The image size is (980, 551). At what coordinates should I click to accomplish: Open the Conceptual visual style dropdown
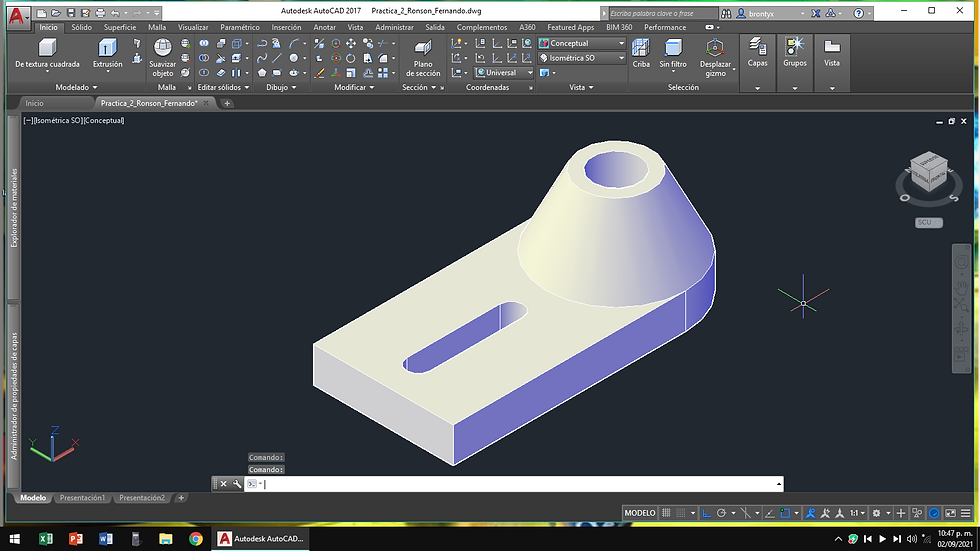pos(582,43)
